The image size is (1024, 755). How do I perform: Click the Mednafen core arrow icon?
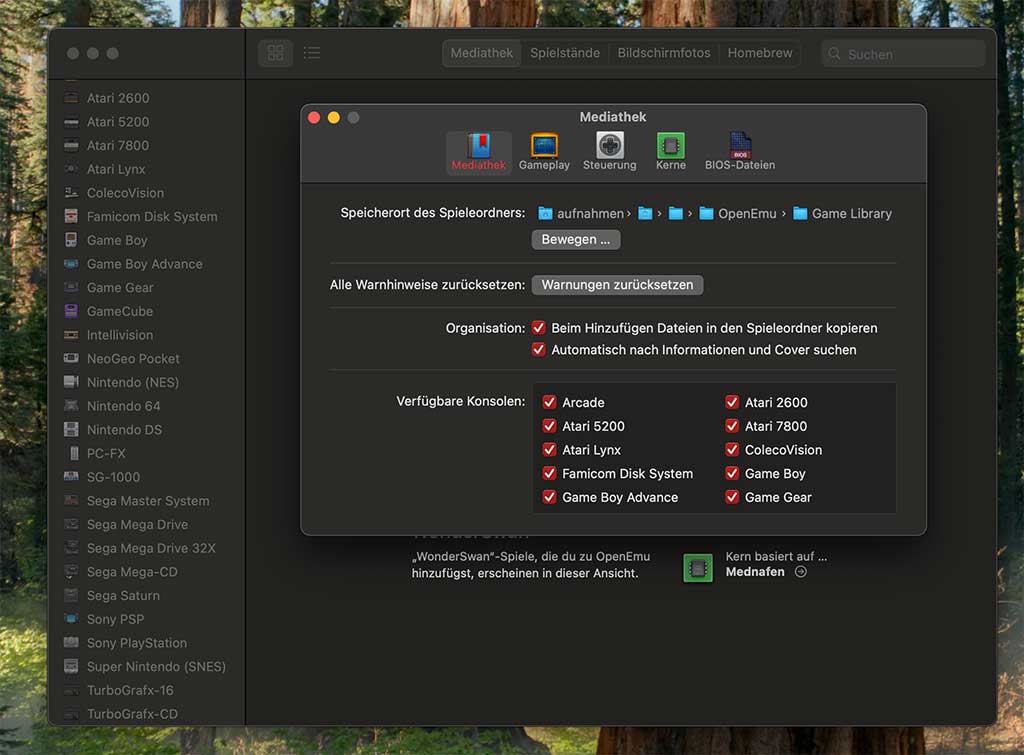(x=801, y=571)
